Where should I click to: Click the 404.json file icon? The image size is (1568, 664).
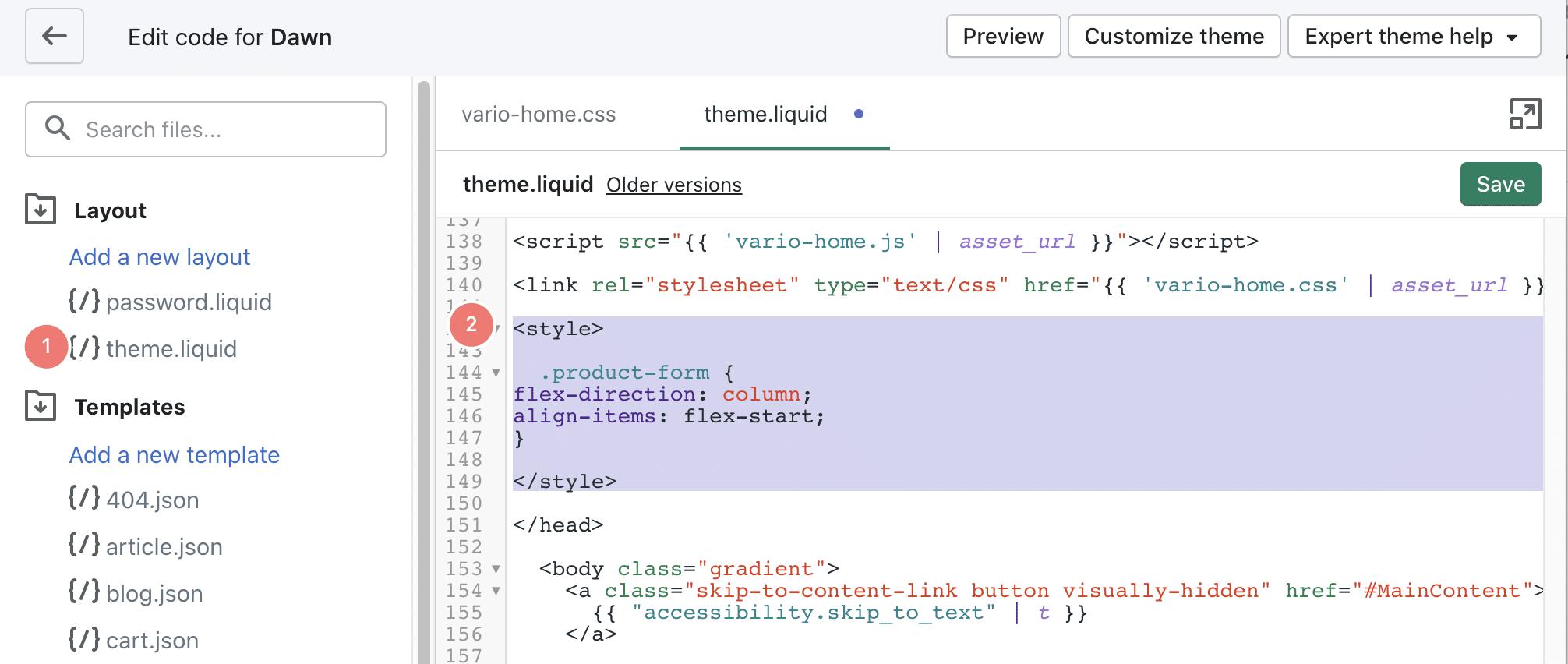[84, 498]
